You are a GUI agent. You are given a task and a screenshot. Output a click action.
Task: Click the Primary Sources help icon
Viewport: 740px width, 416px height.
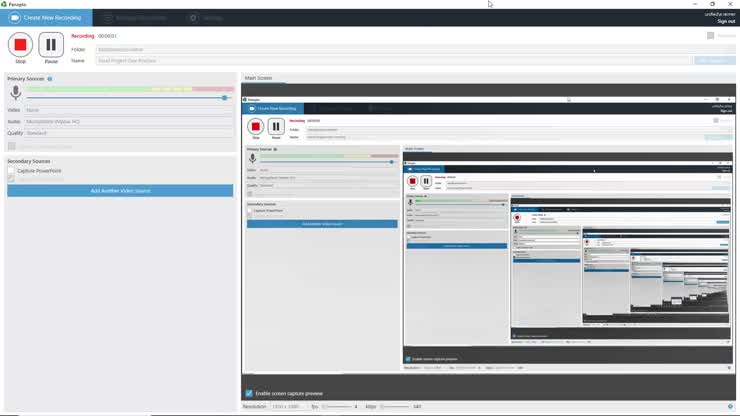click(x=50, y=78)
